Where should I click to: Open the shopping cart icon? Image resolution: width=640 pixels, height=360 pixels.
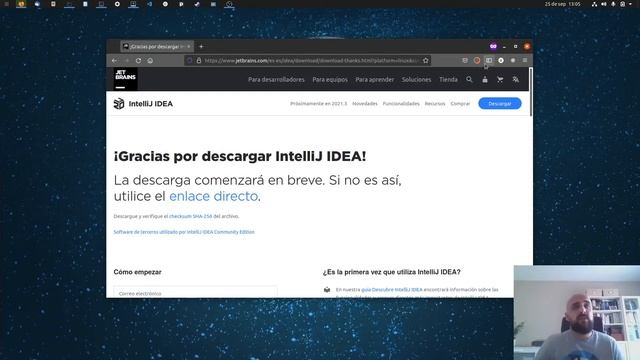[500, 80]
